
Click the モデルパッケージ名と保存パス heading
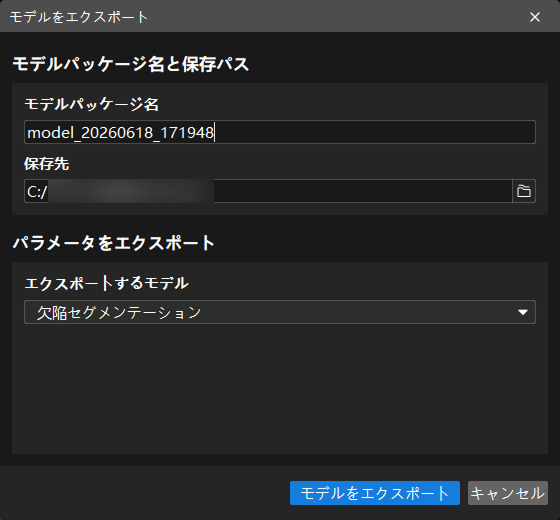point(131,64)
